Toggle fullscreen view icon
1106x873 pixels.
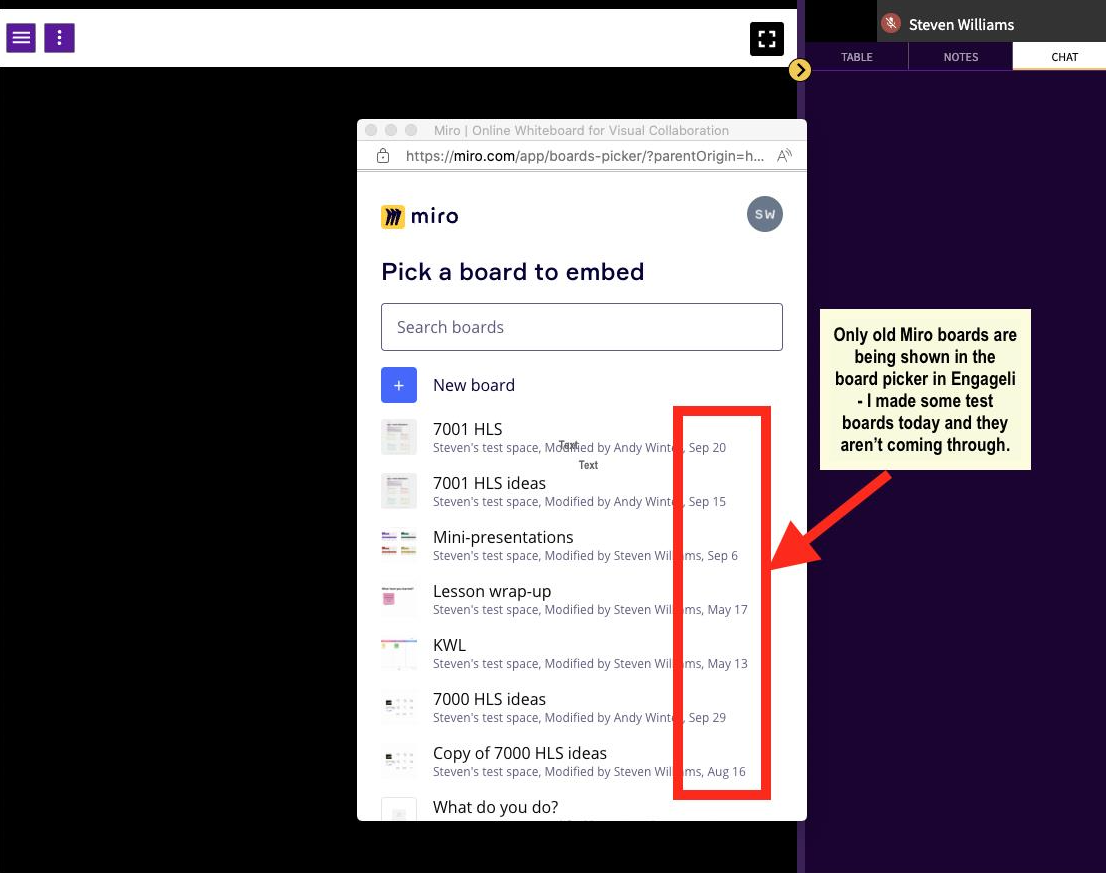click(767, 39)
